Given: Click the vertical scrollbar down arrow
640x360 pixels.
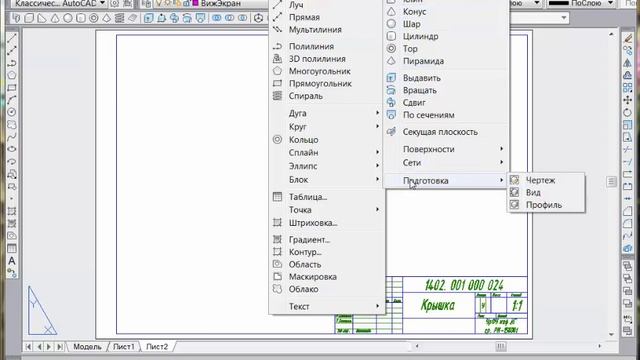Looking at the screenshot, I should point(611,335).
